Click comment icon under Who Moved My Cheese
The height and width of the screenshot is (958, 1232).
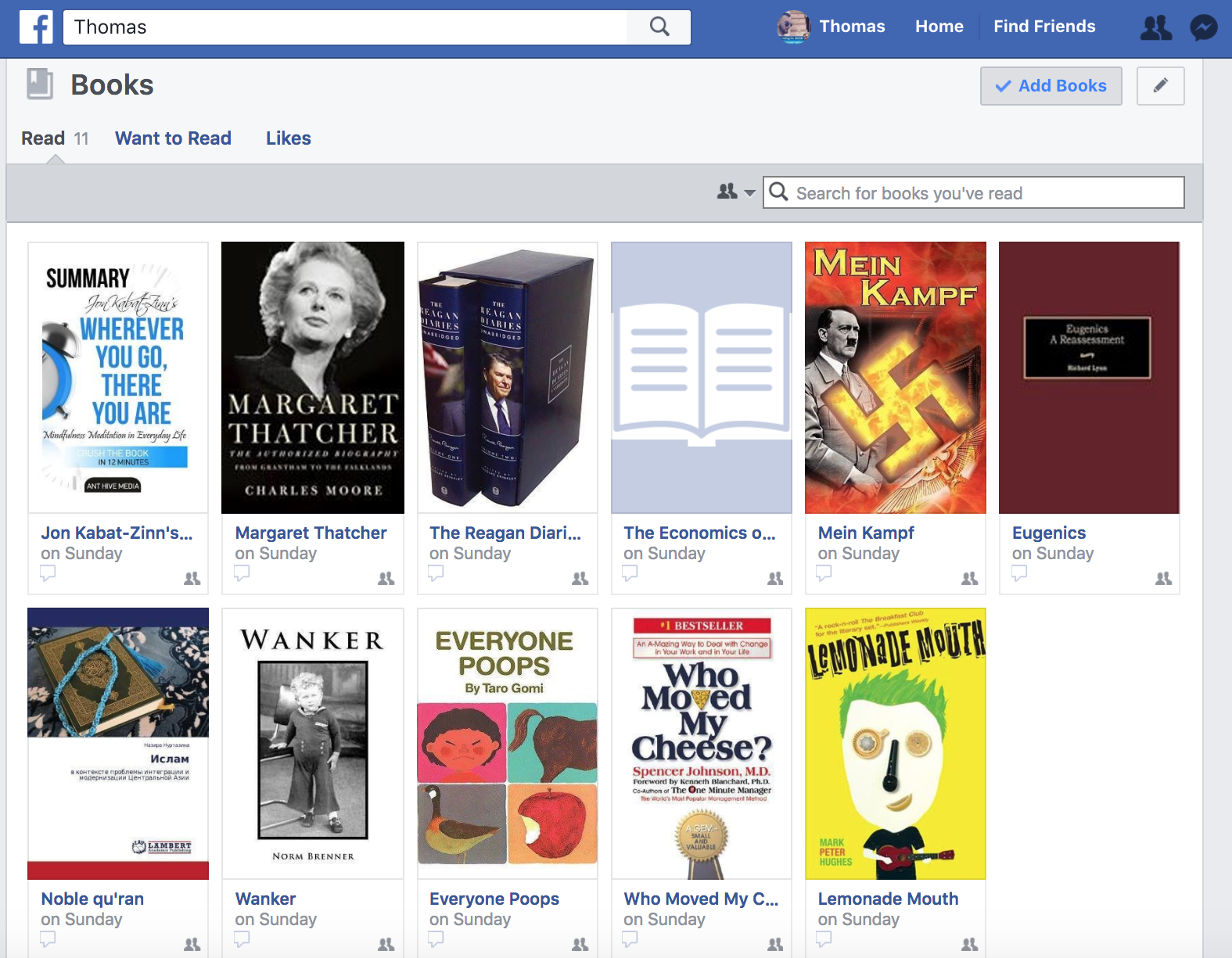[630, 939]
